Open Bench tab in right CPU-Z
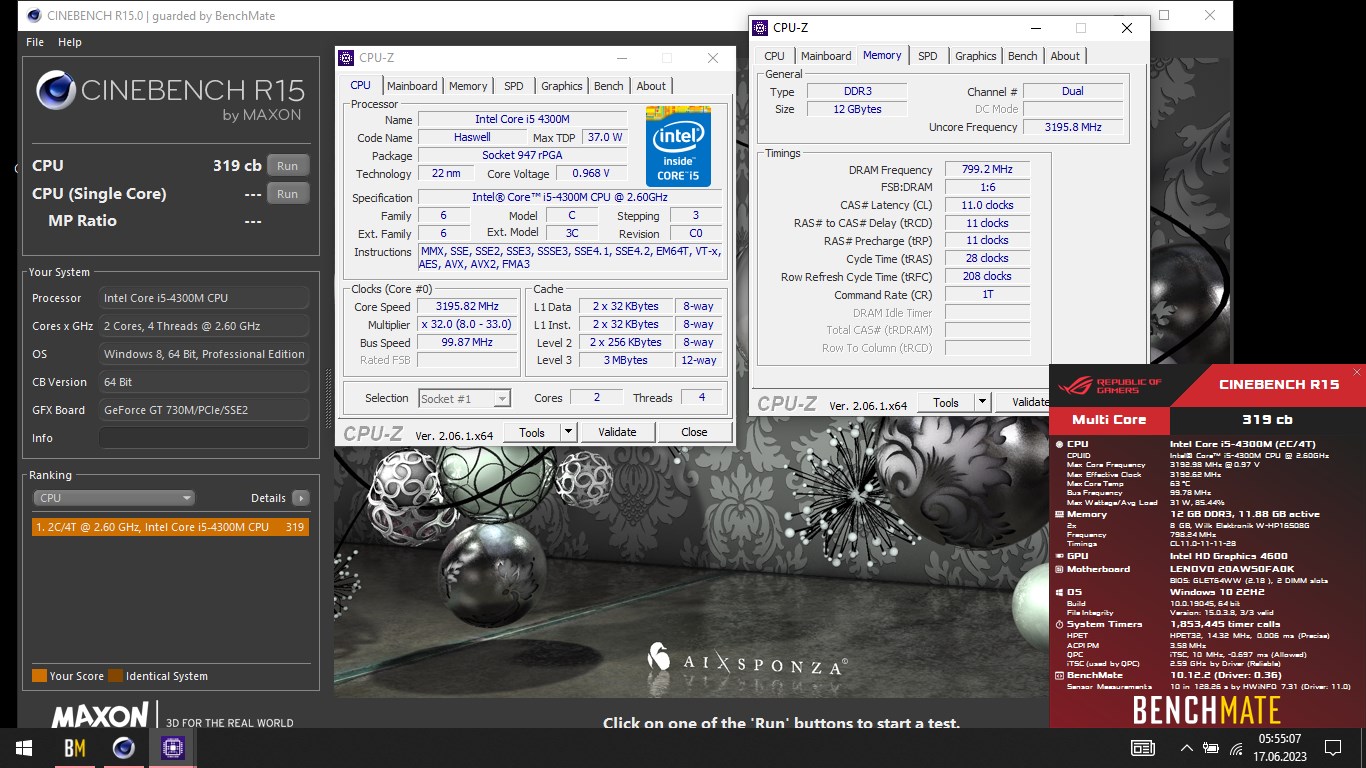The width and height of the screenshot is (1366, 768). coord(1023,56)
